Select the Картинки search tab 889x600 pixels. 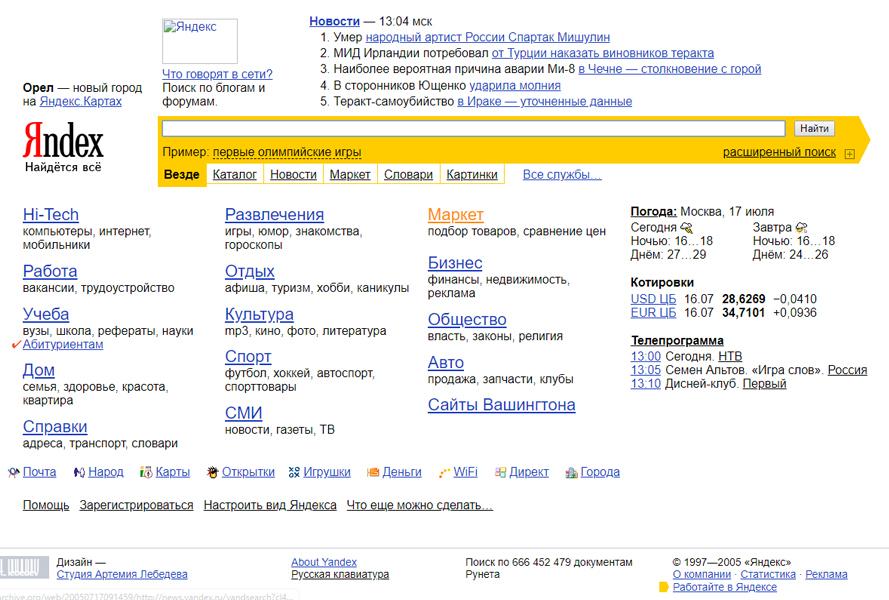472,175
